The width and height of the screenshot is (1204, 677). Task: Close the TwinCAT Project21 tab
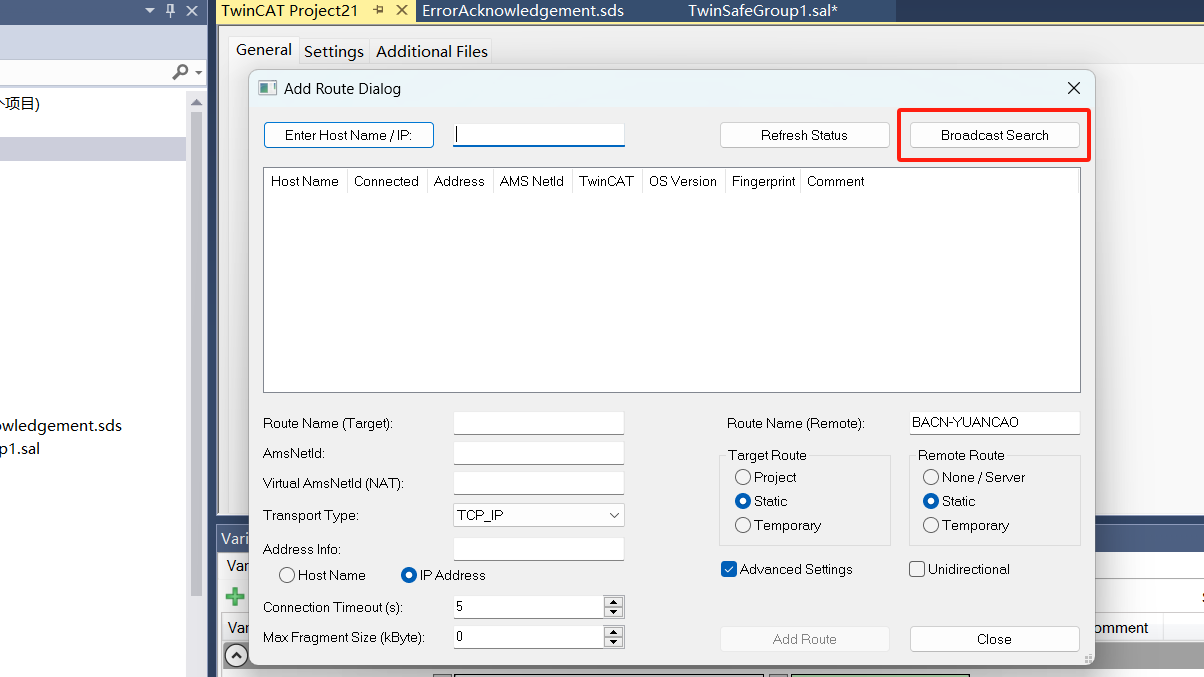point(401,11)
